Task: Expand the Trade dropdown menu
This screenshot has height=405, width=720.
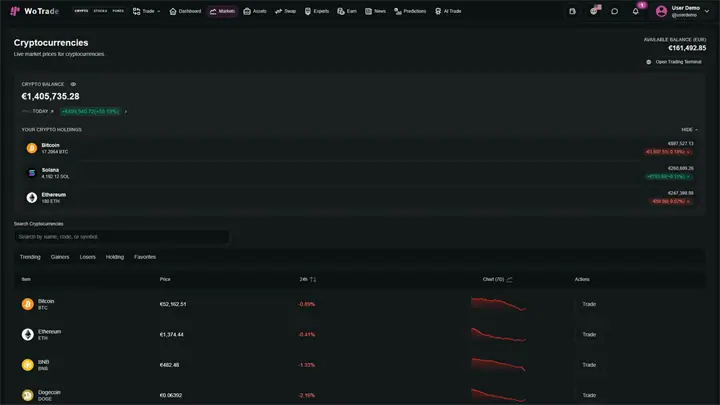Action: coord(146,11)
